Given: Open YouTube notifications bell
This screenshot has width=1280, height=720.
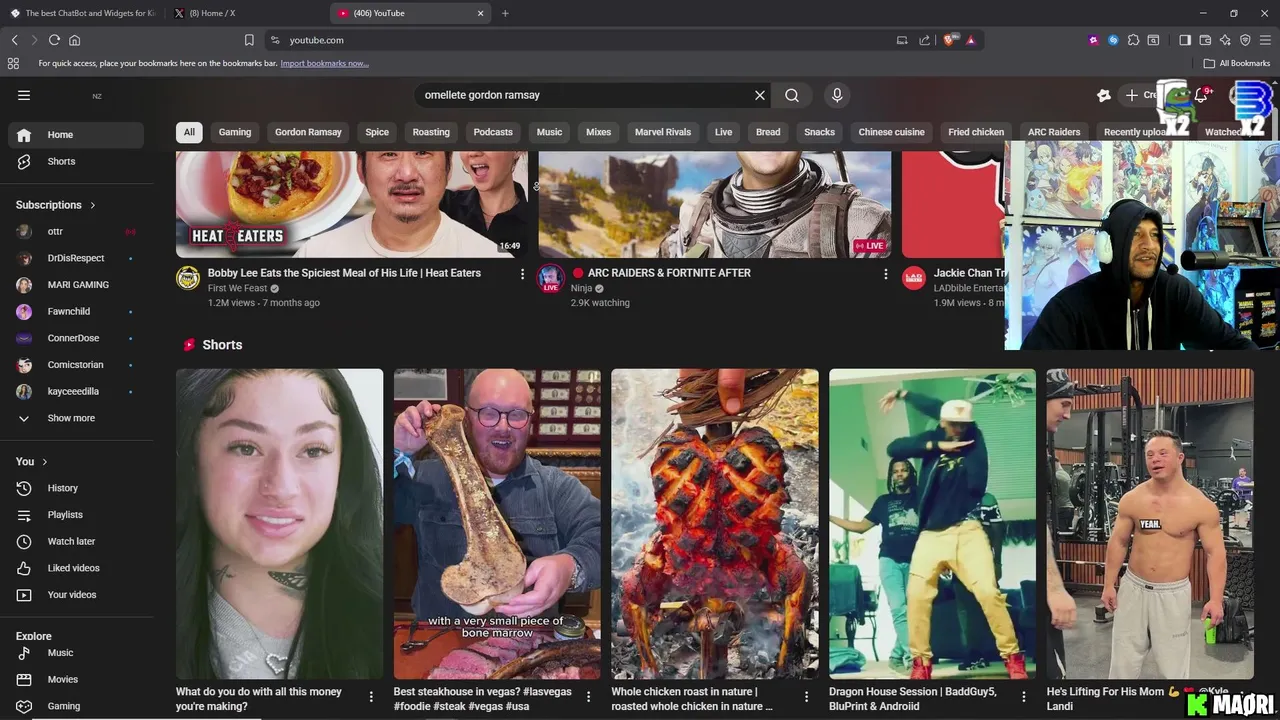Looking at the screenshot, I should click(1203, 95).
